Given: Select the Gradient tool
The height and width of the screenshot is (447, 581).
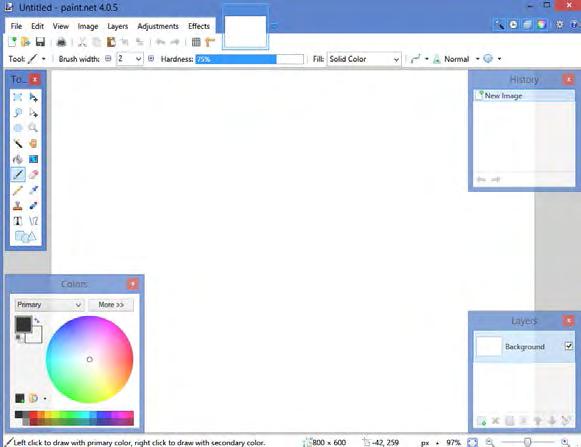Looking at the screenshot, I should point(33,159).
